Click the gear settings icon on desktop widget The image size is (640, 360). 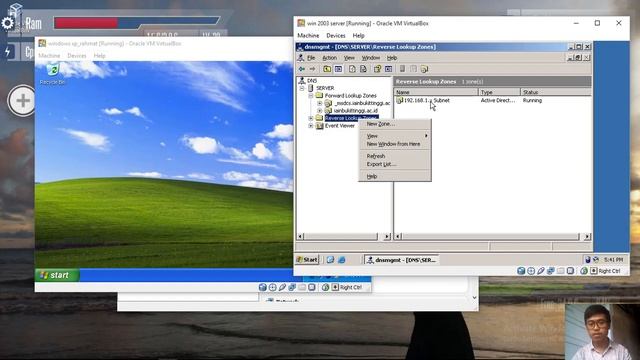click(7, 23)
